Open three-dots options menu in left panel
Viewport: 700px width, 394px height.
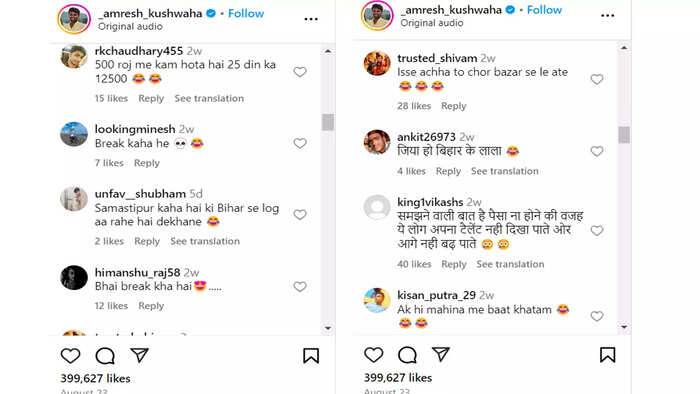point(311,19)
